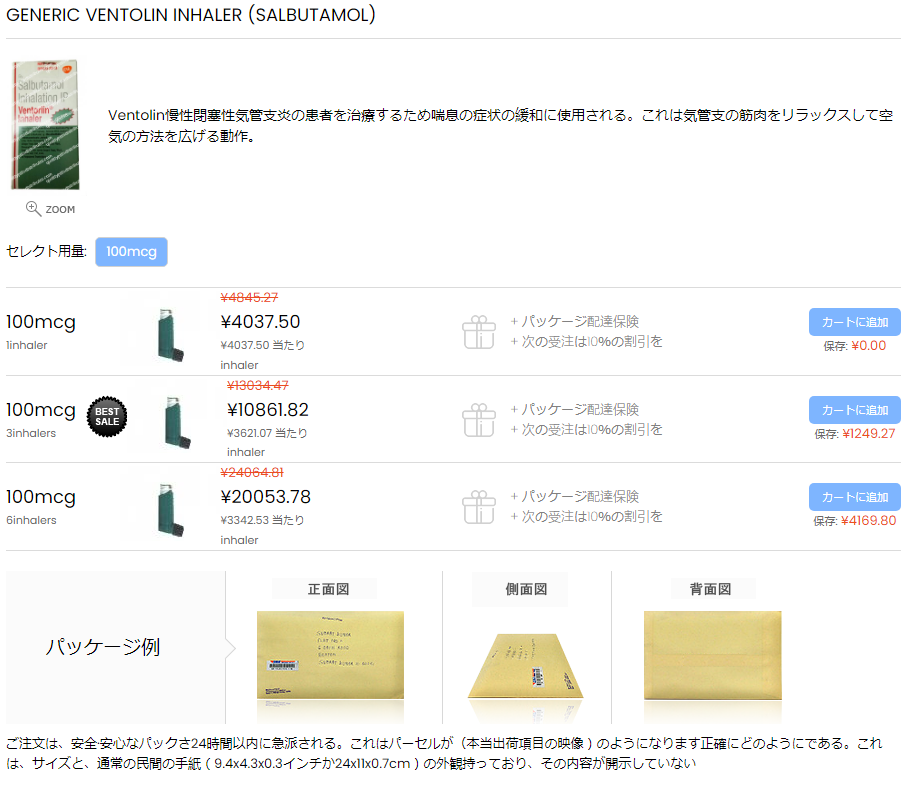Click the 6inhalers quantity label
The image size is (907, 787).
click(x=31, y=520)
